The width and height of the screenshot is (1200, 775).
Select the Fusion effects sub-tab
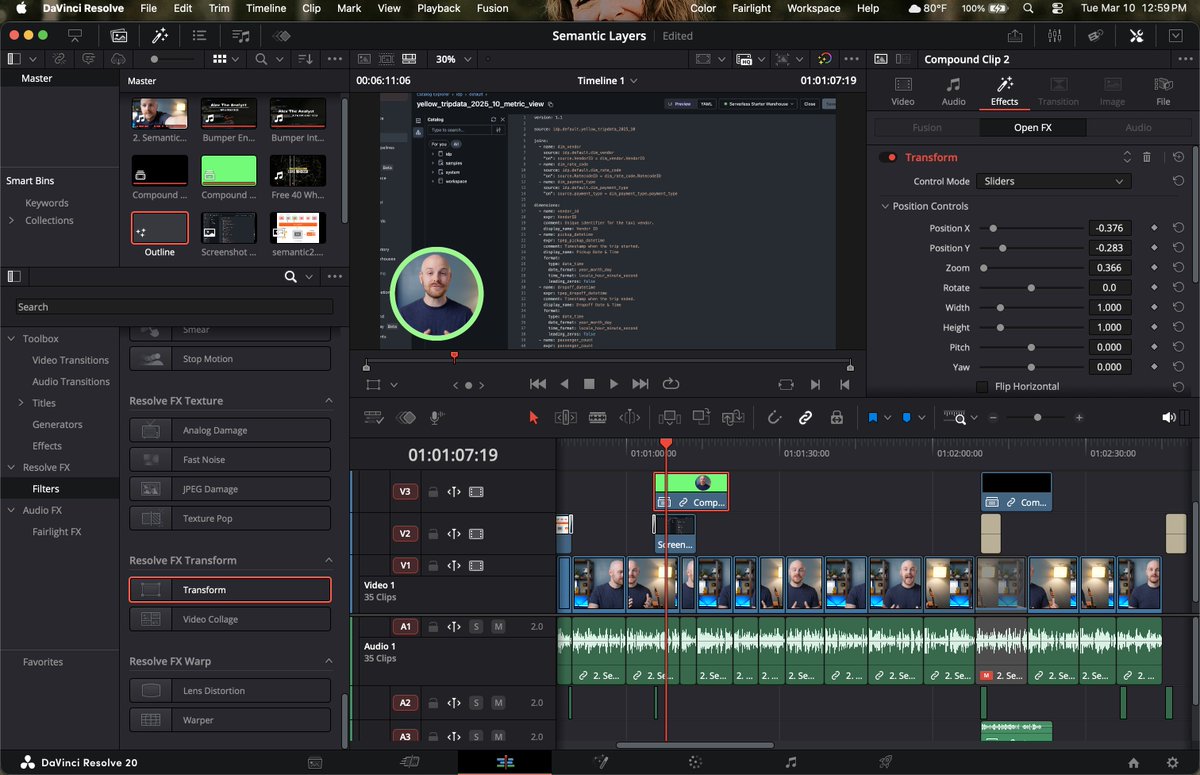[x=927, y=128]
